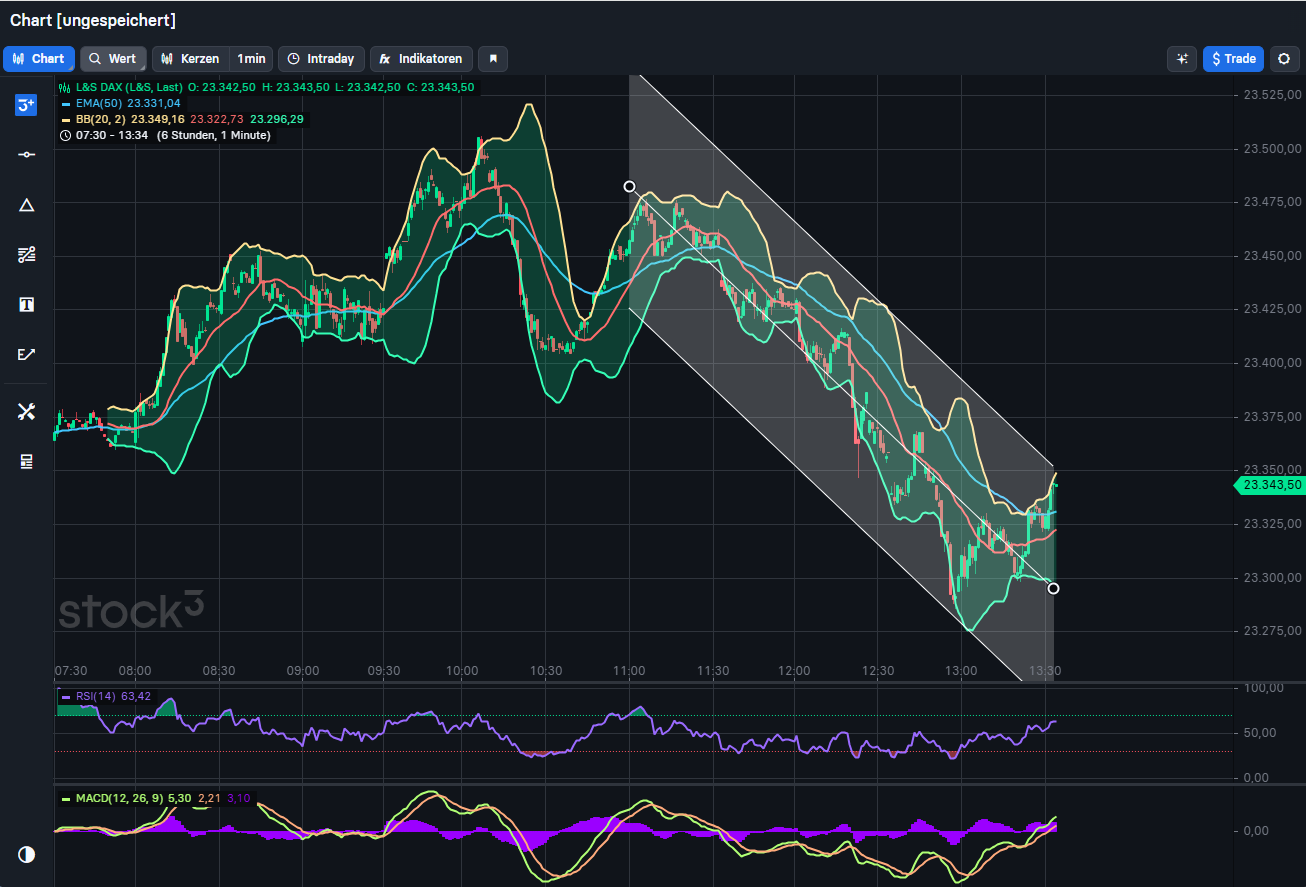Open the Chart type menu button
Image resolution: width=1306 pixels, height=887 pixels.
[x=39, y=59]
